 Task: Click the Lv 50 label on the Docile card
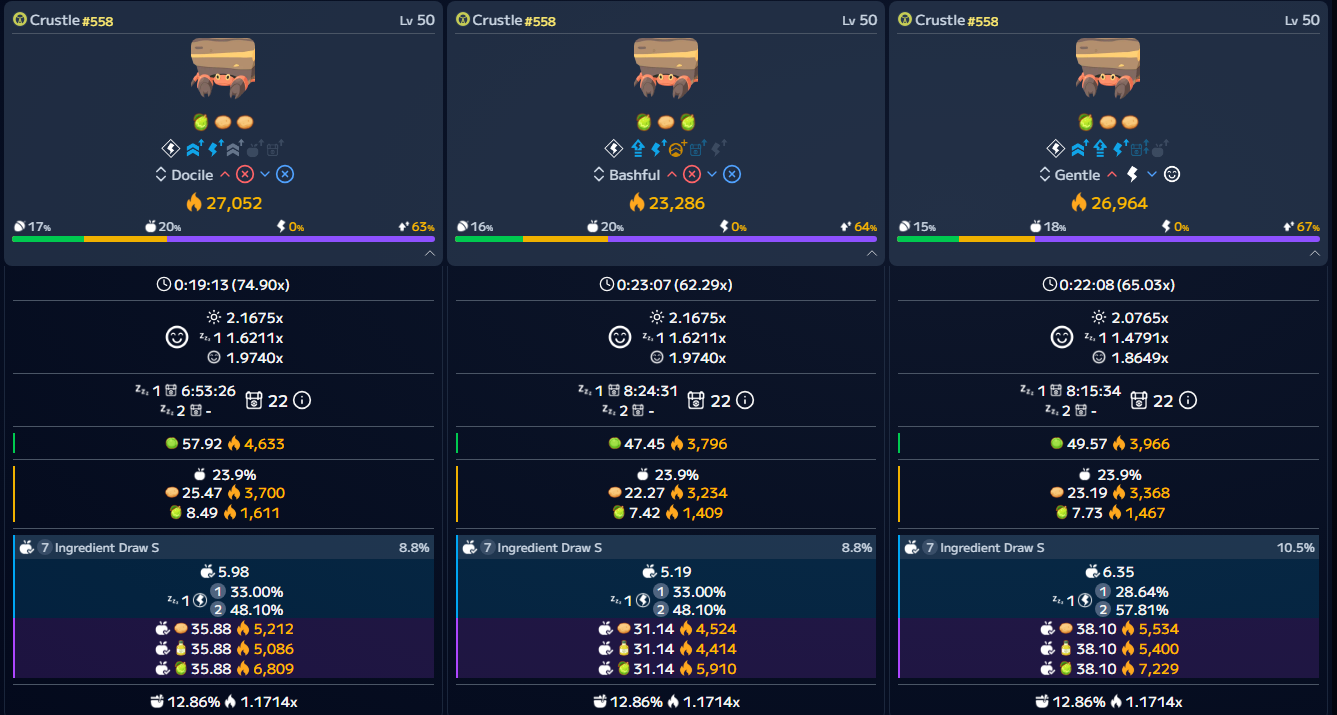pyautogui.click(x=415, y=20)
